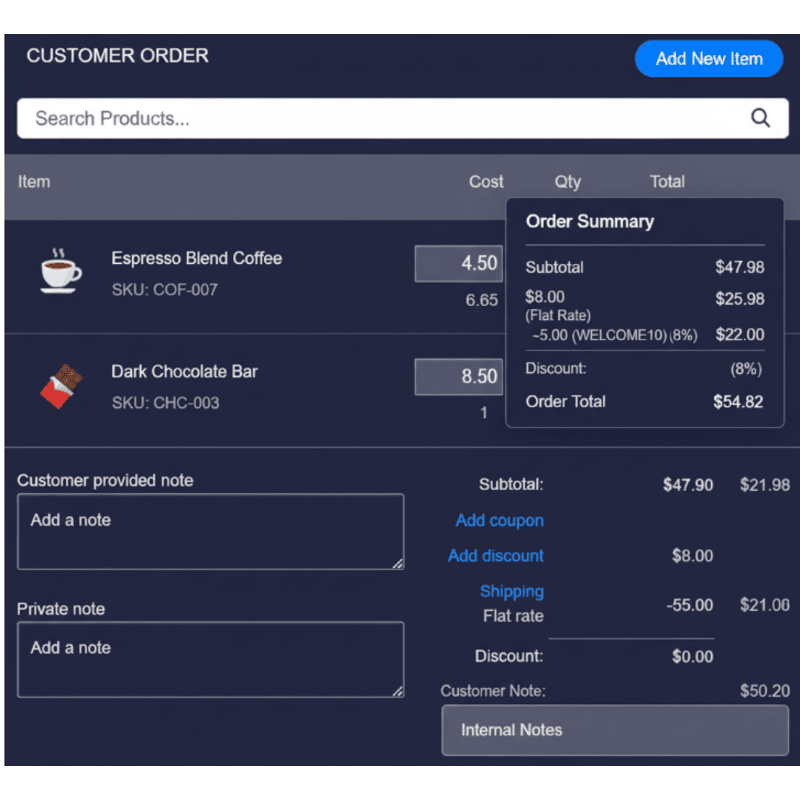Click the $25.98 flat rate amount
Viewport: 800px width, 800px height.
739,298
